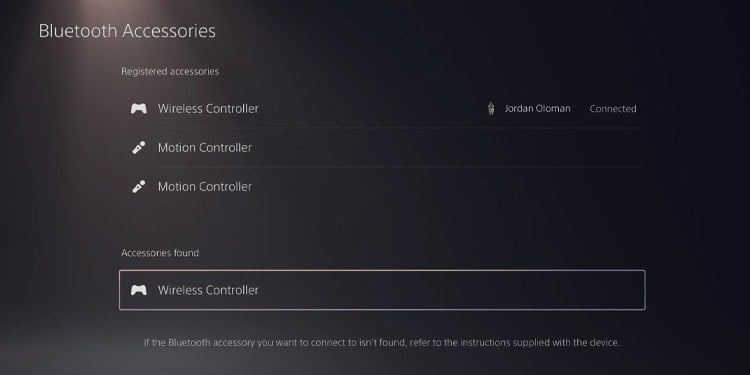Viewport: 750px width, 375px height.
Task: Click the help text about accessory not found
Action: click(382, 342)
